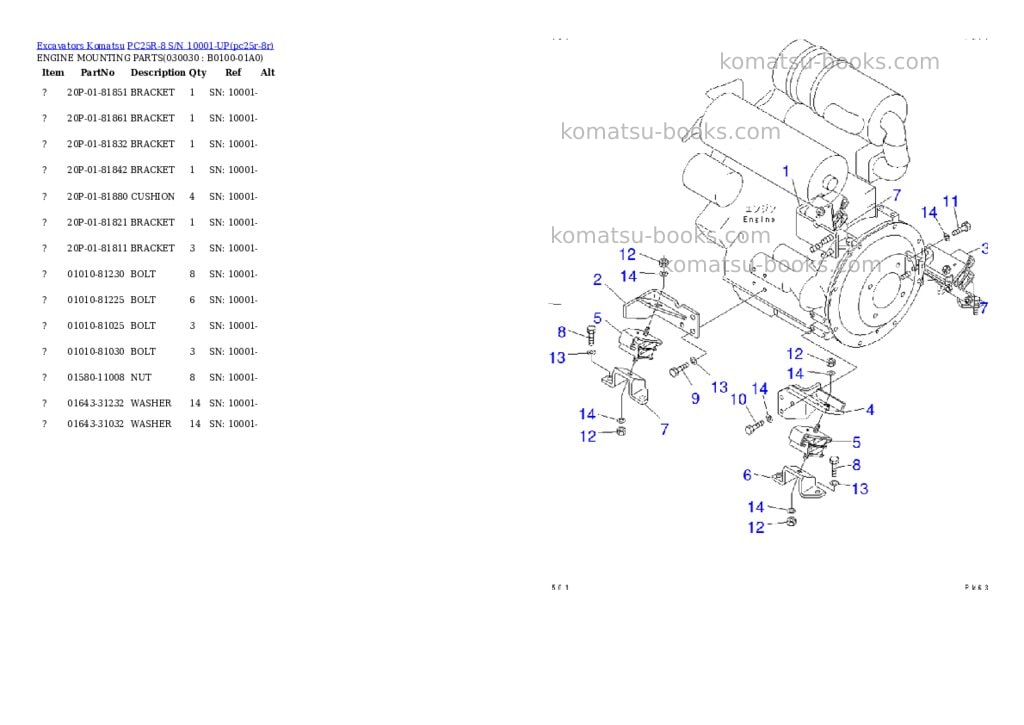Select part number 01643-31232
Image resolution: width=1024 pixels, height=725 pixels.
click(x=96, y=403)
